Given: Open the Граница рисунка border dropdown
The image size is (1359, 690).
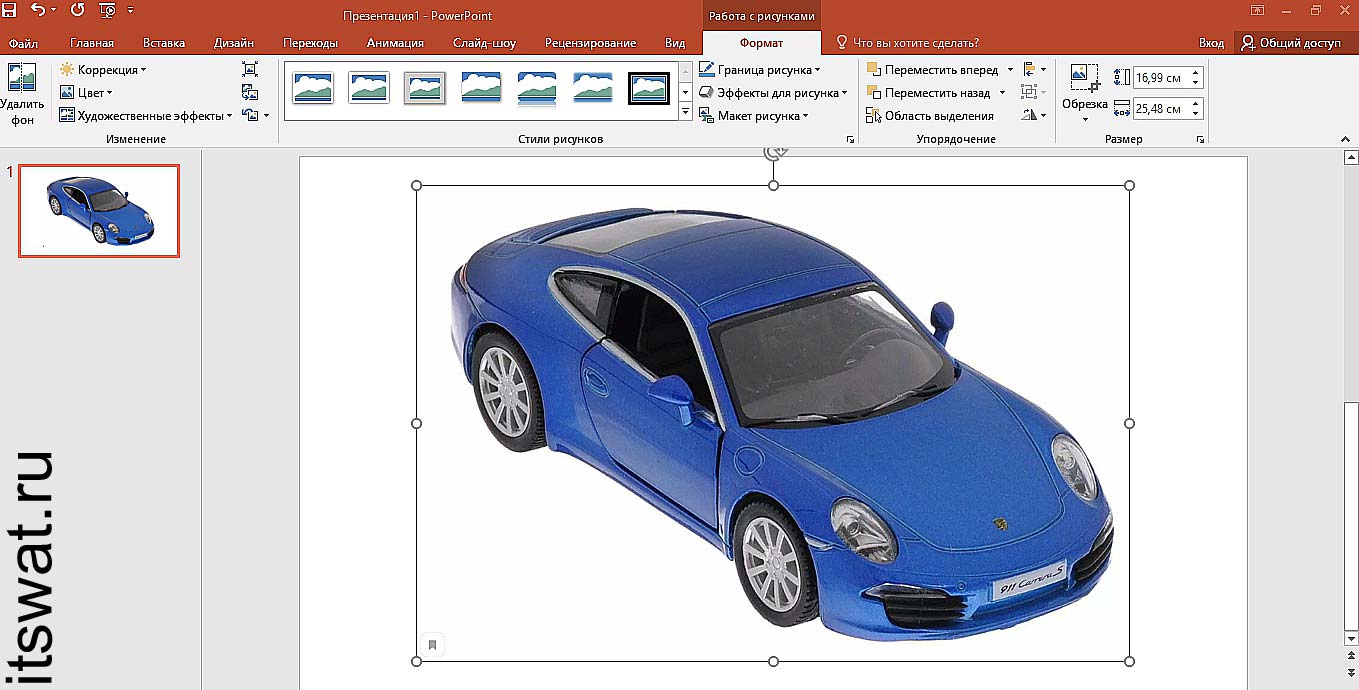Looking at the screenshot, I should coord(760,70).
